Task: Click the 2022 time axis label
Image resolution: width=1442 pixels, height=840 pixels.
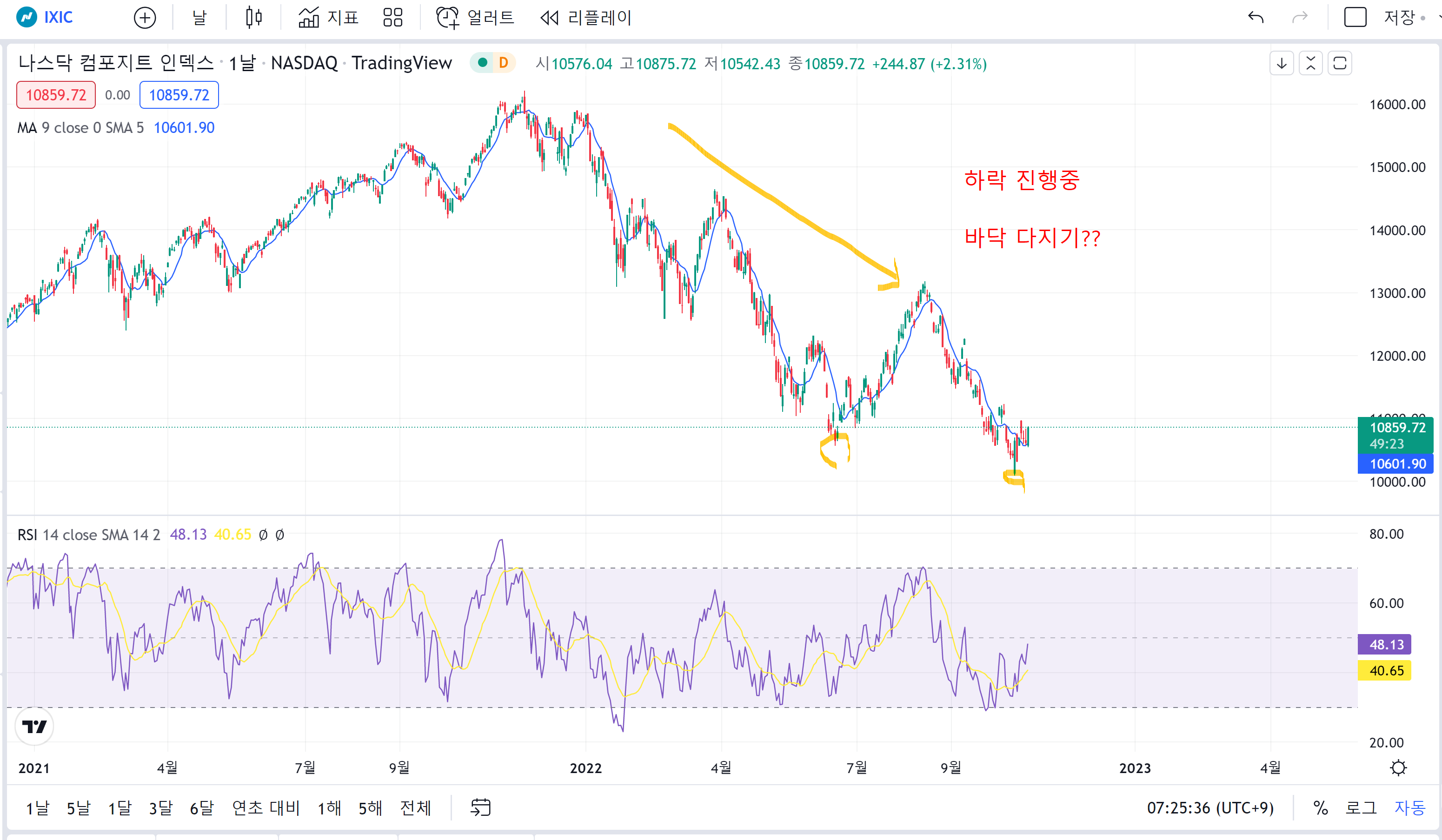Action: click(586, 768)
